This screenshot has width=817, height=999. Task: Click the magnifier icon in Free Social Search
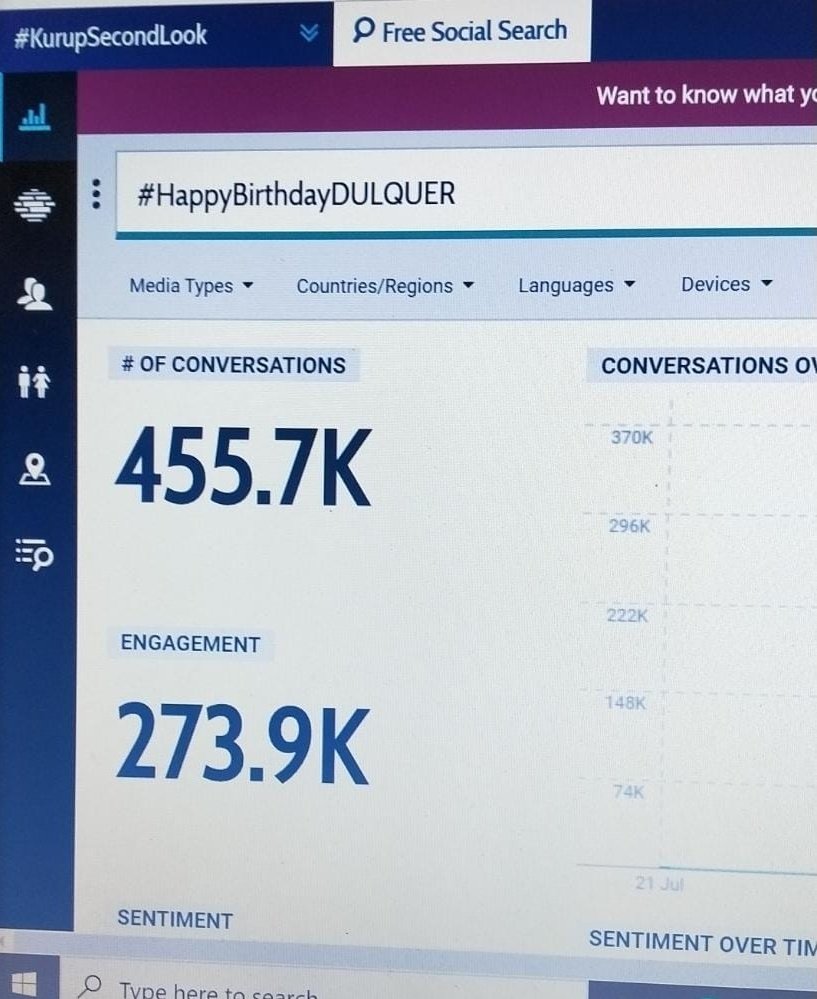(x=363, y=30)
